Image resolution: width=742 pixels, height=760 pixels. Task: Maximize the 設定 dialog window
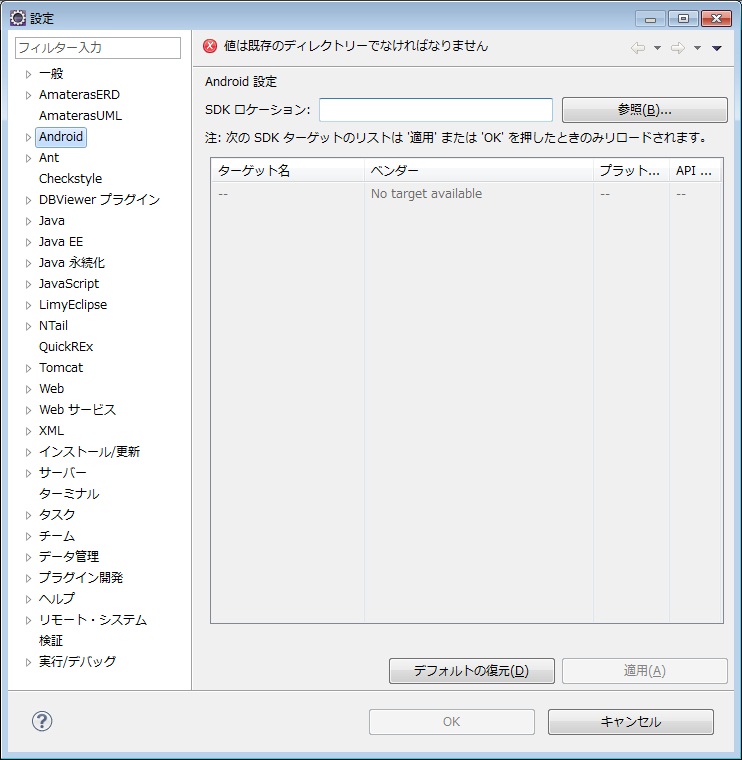pyautogui.click(x=683, y=18)
